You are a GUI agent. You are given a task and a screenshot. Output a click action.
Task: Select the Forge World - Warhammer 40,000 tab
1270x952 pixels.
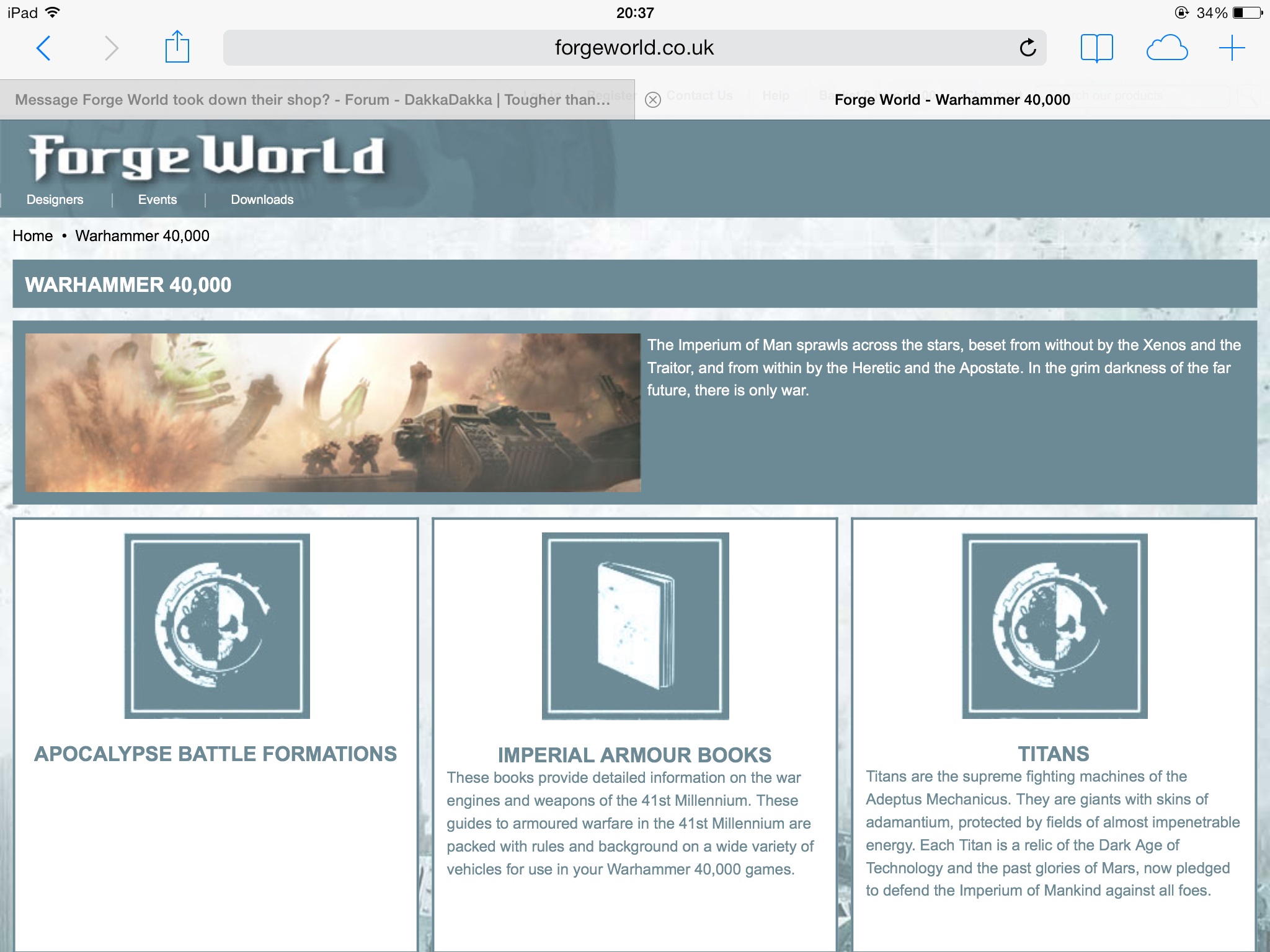(952, 99)
